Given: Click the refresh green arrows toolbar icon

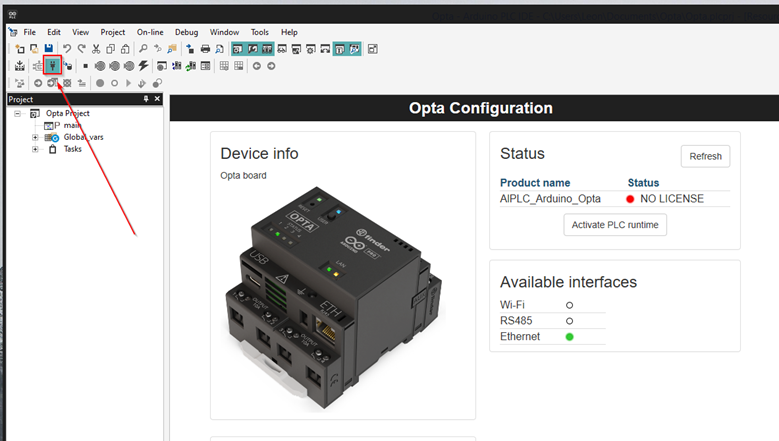Looking at the screenshot, I should point(191,66).
